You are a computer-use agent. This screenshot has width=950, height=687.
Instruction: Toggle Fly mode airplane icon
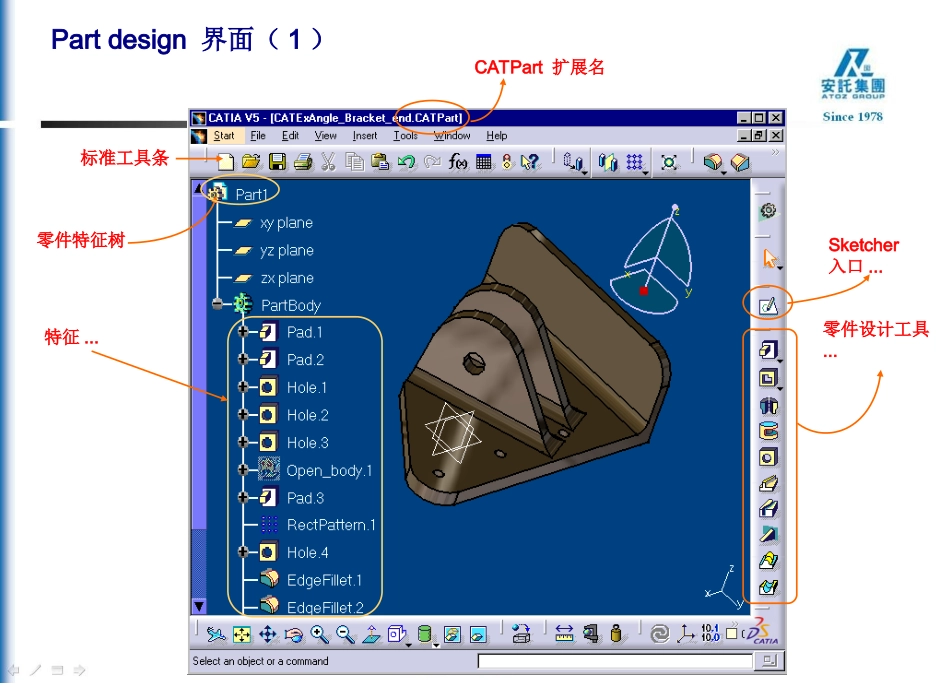[x=216, y=634]
